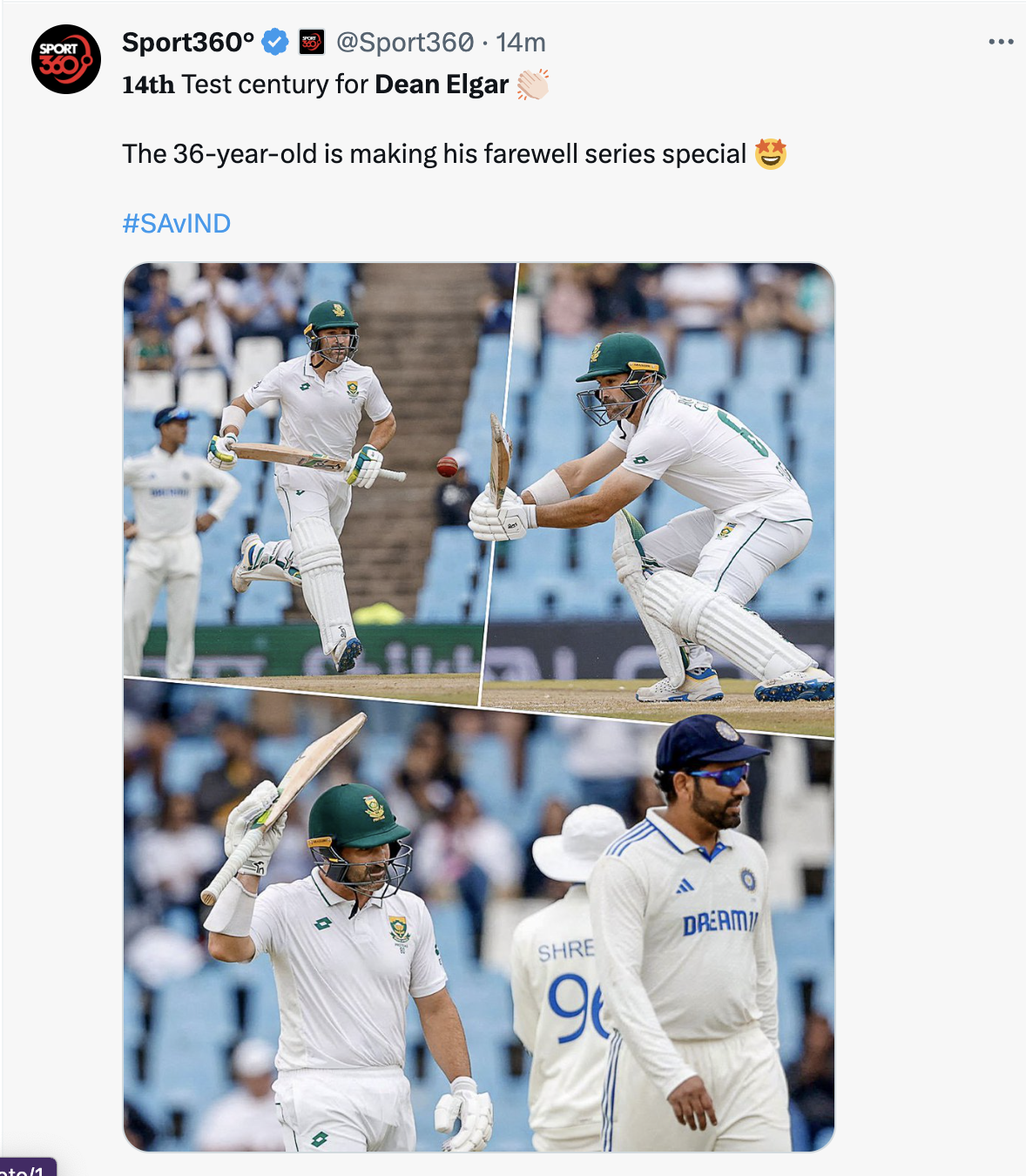Click the clapping hands emoji
This screenshot has height=1176, width=1026.
[533, 84]
